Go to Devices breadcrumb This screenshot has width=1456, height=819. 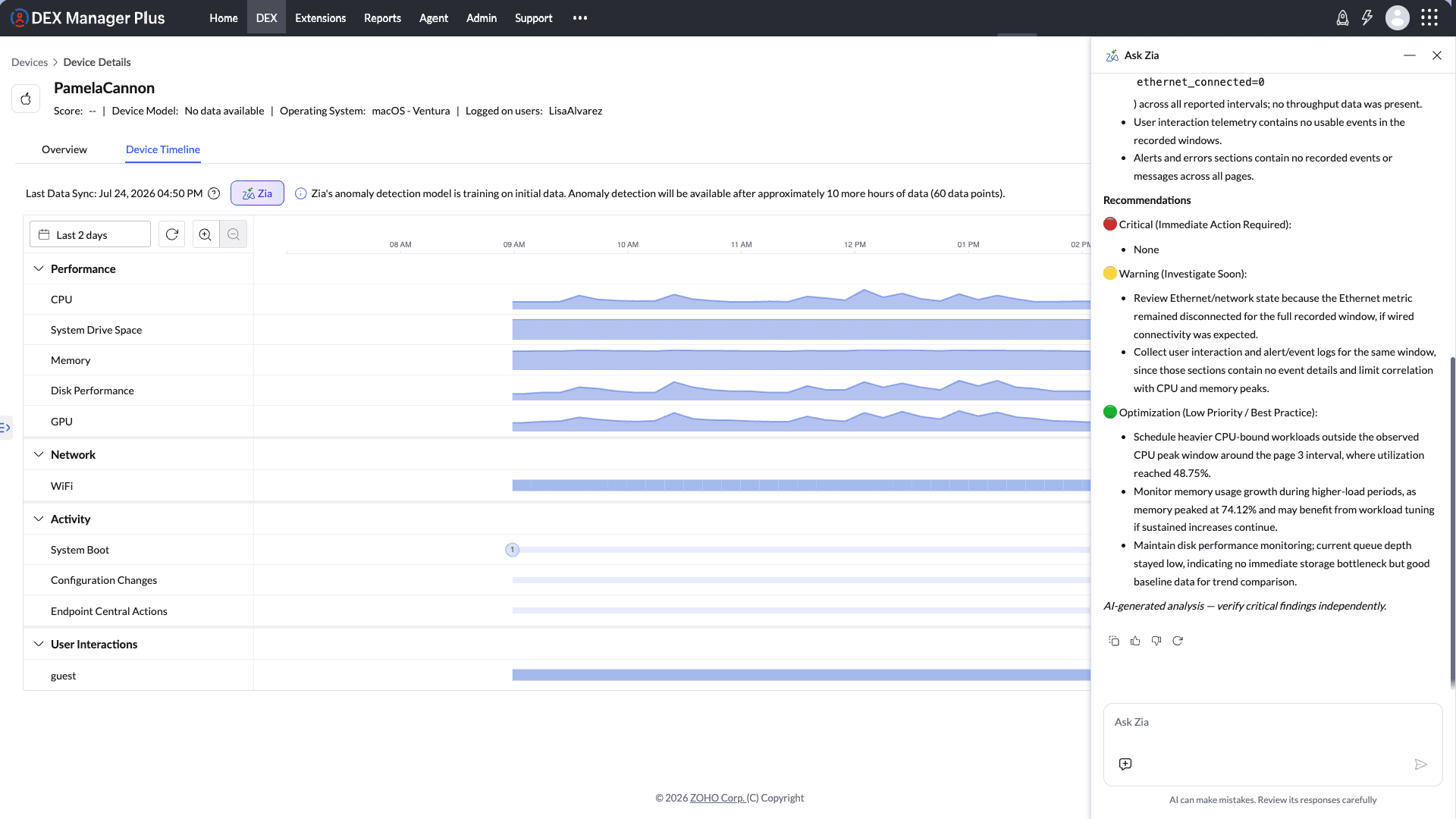(x=30, y=62)
